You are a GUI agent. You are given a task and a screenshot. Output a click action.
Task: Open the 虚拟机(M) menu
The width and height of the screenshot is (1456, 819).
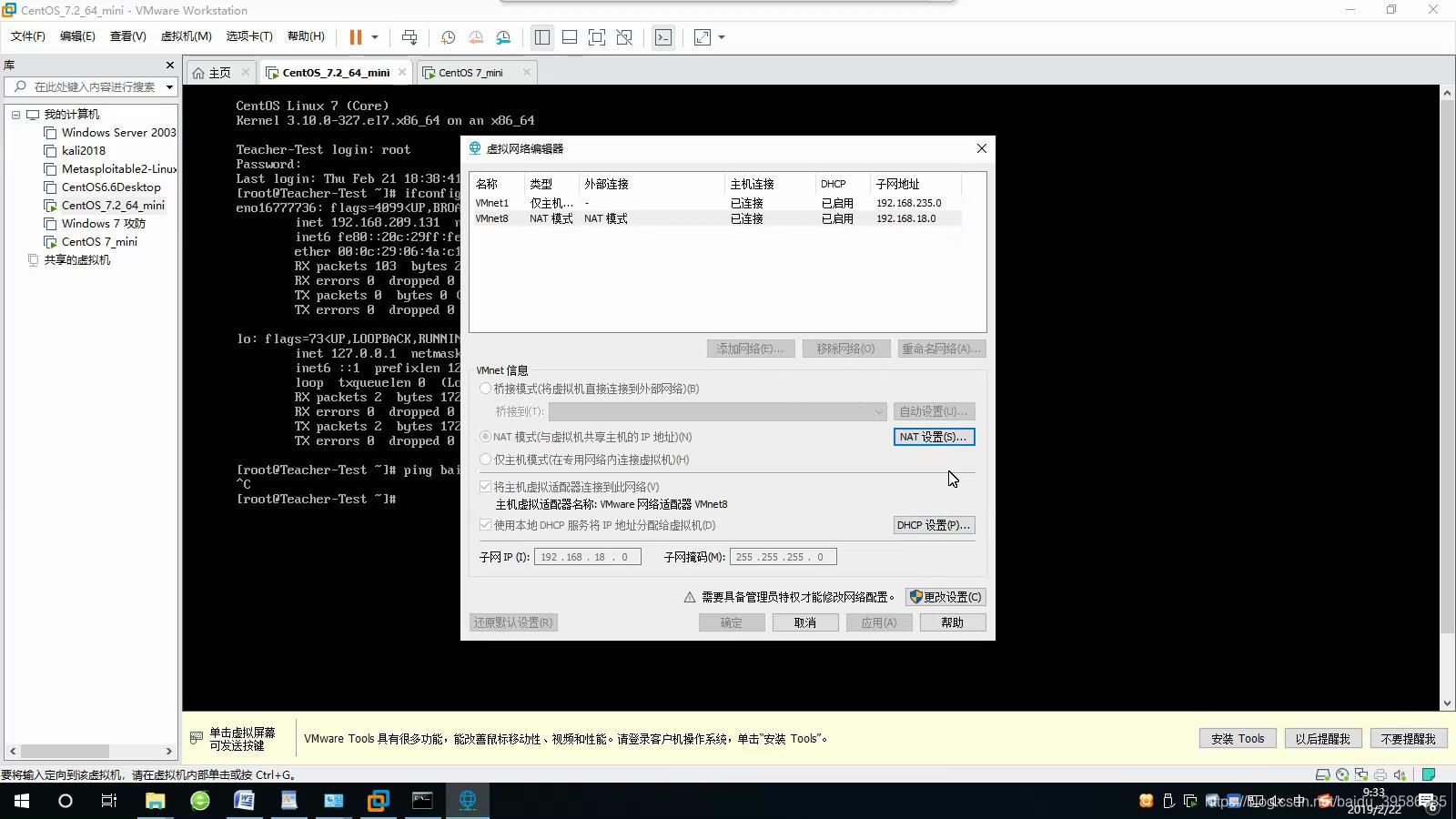(186, 36)
